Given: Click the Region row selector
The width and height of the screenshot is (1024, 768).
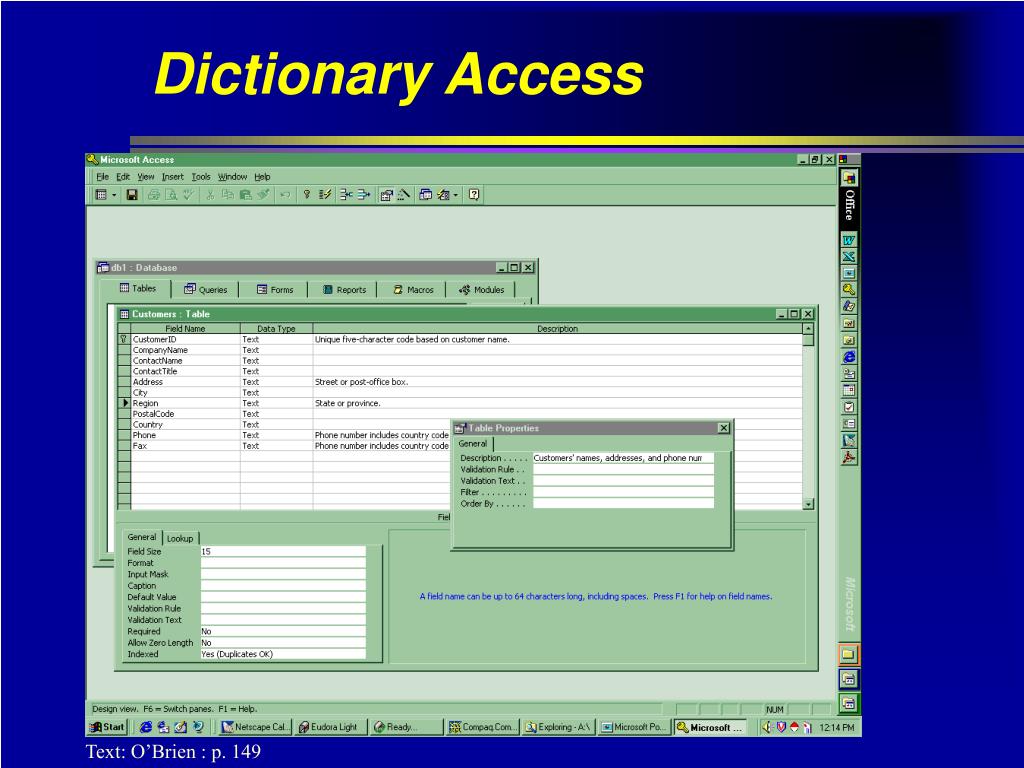Looking at the screenshot, I should click(x=124, y=404).
